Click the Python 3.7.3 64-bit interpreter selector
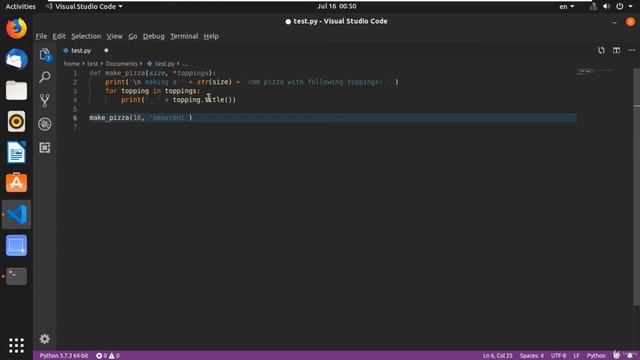Screen dimensions: 640x360 64,356
